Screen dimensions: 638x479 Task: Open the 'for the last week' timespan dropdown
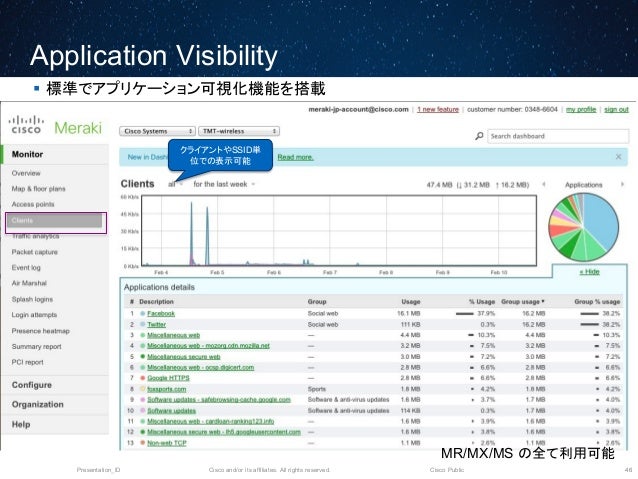coord(224,184)
